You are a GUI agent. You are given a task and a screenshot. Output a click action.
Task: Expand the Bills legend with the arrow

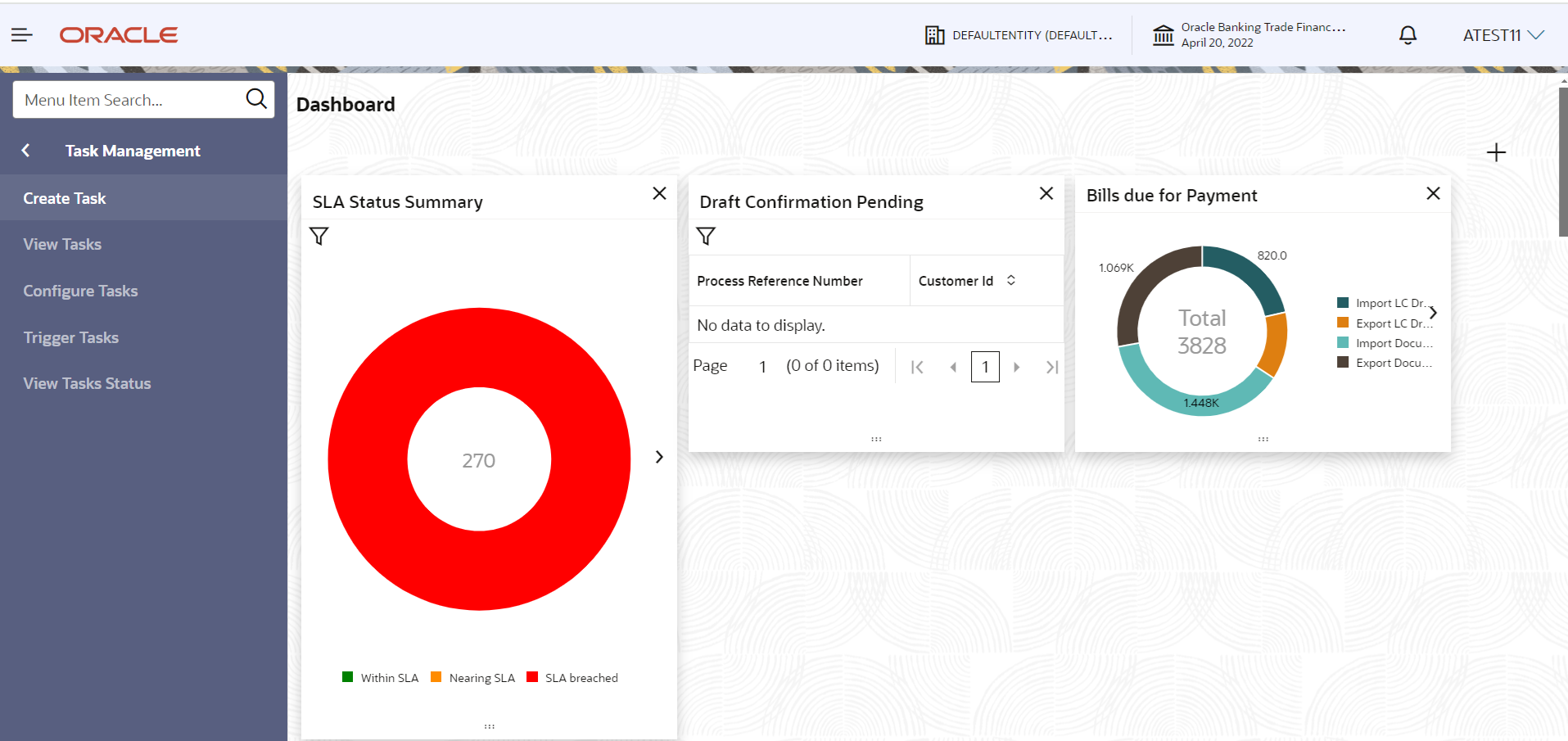[x=1433, y=313]
